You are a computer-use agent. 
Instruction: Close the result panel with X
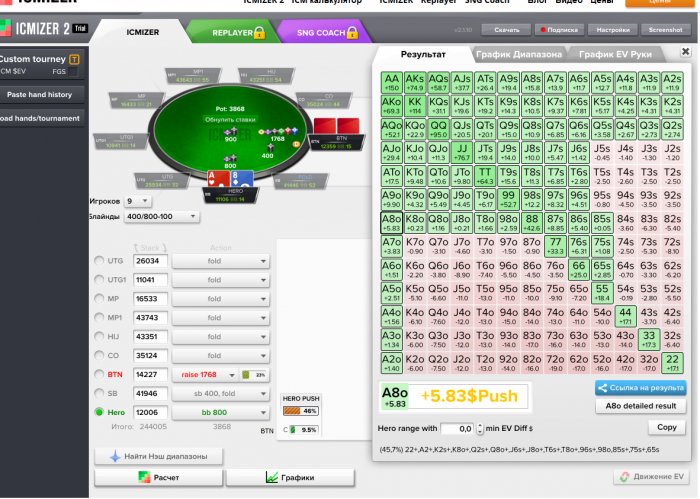click(x=685, y=51)
